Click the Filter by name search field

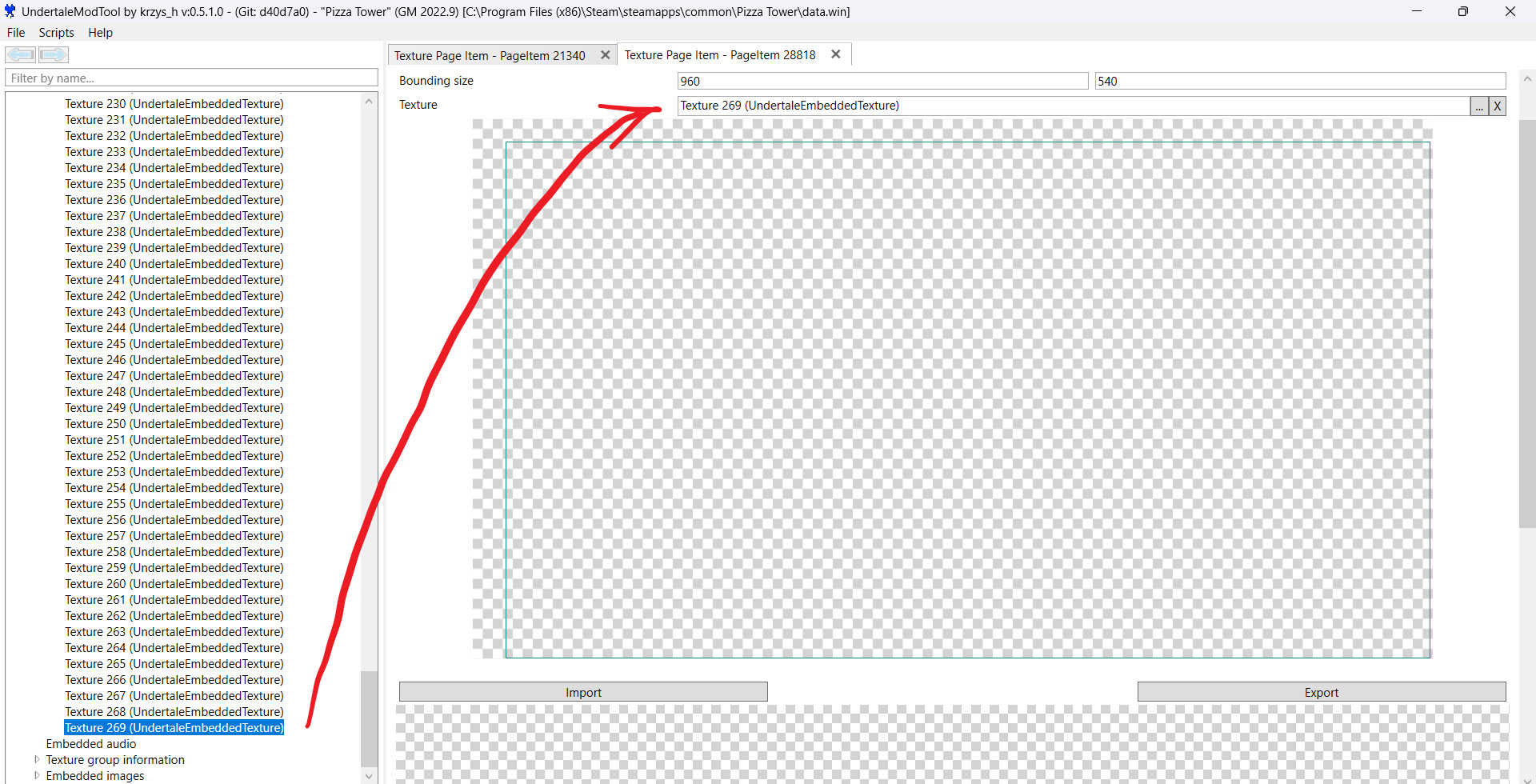click(x=191, y=78)
